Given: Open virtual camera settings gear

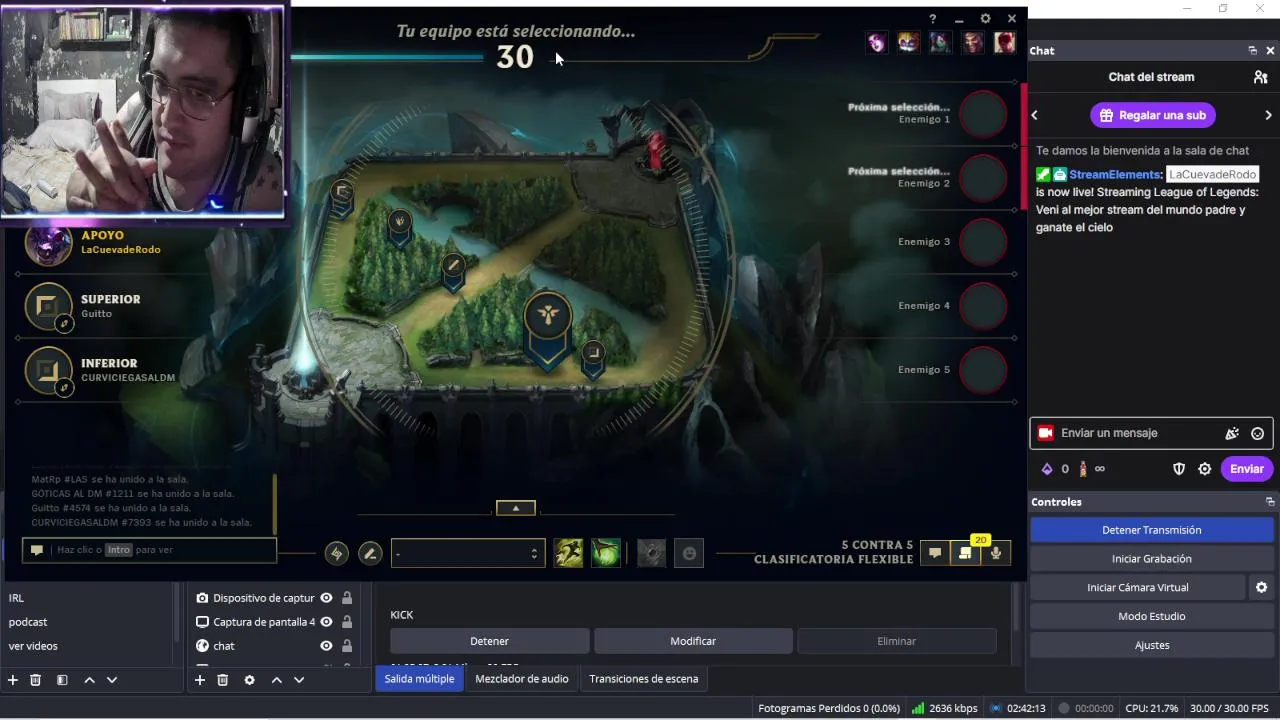Looking at the screenshot, I should pos(1261,587).
